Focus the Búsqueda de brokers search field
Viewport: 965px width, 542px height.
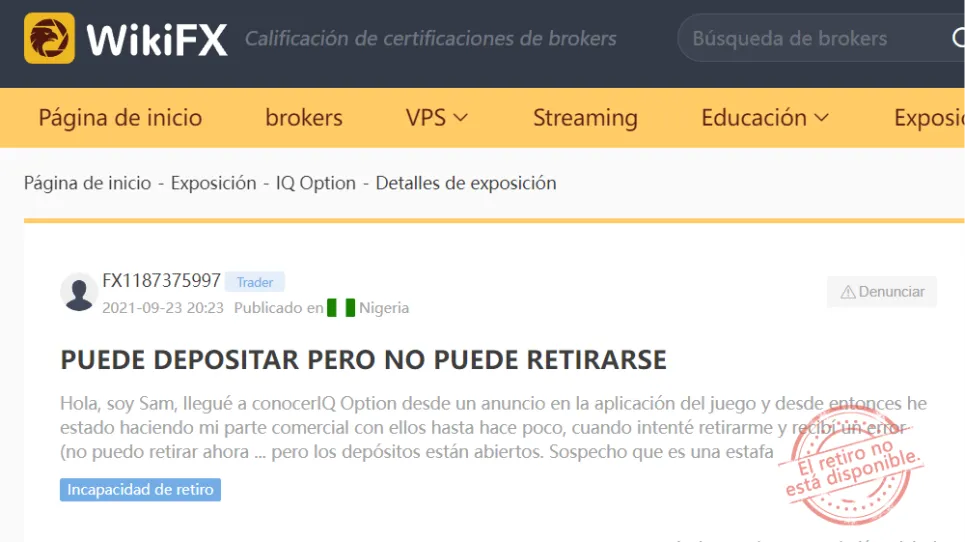click(820, 38)
